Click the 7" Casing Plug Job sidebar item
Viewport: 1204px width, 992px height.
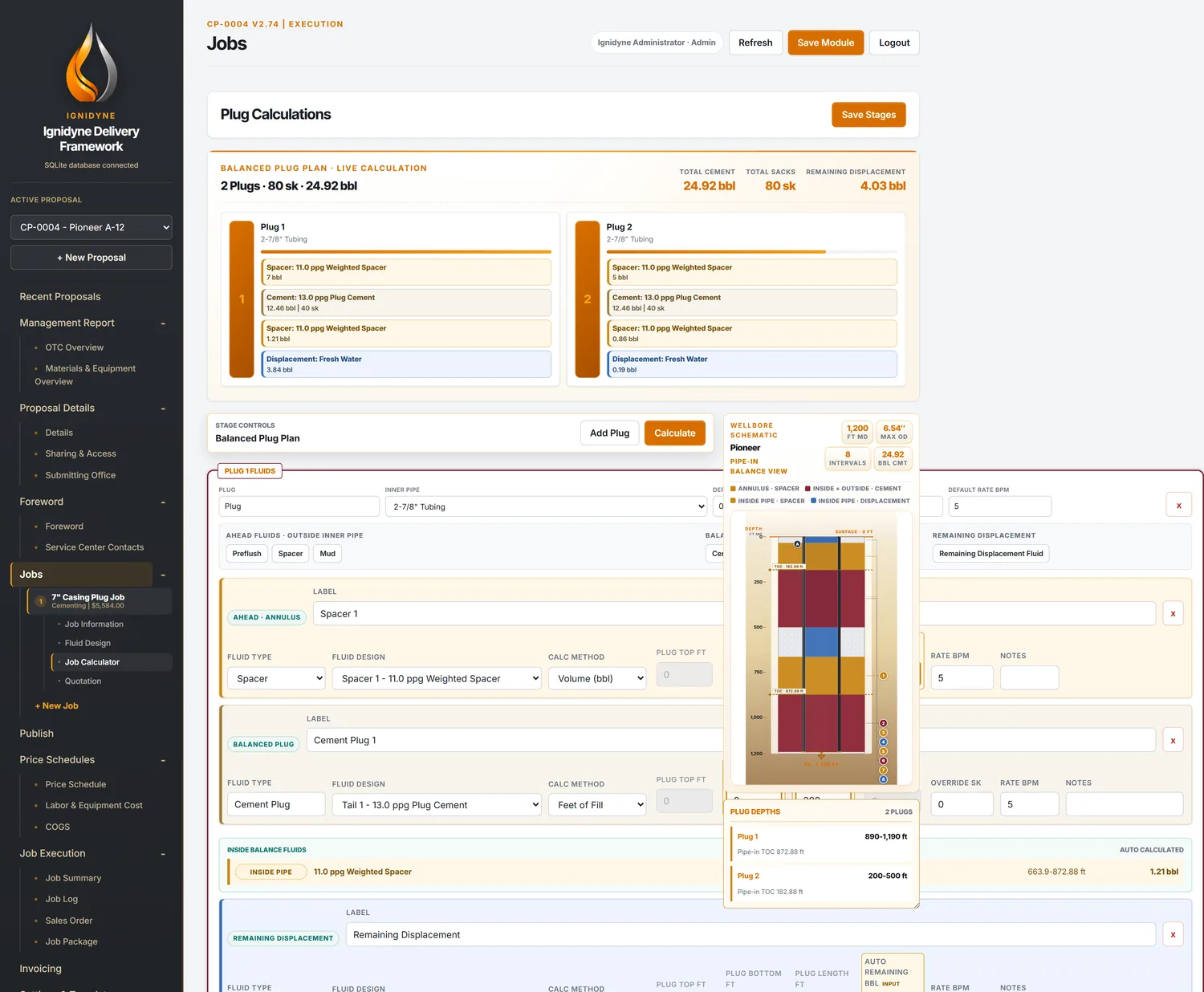(x=100, y=601)
